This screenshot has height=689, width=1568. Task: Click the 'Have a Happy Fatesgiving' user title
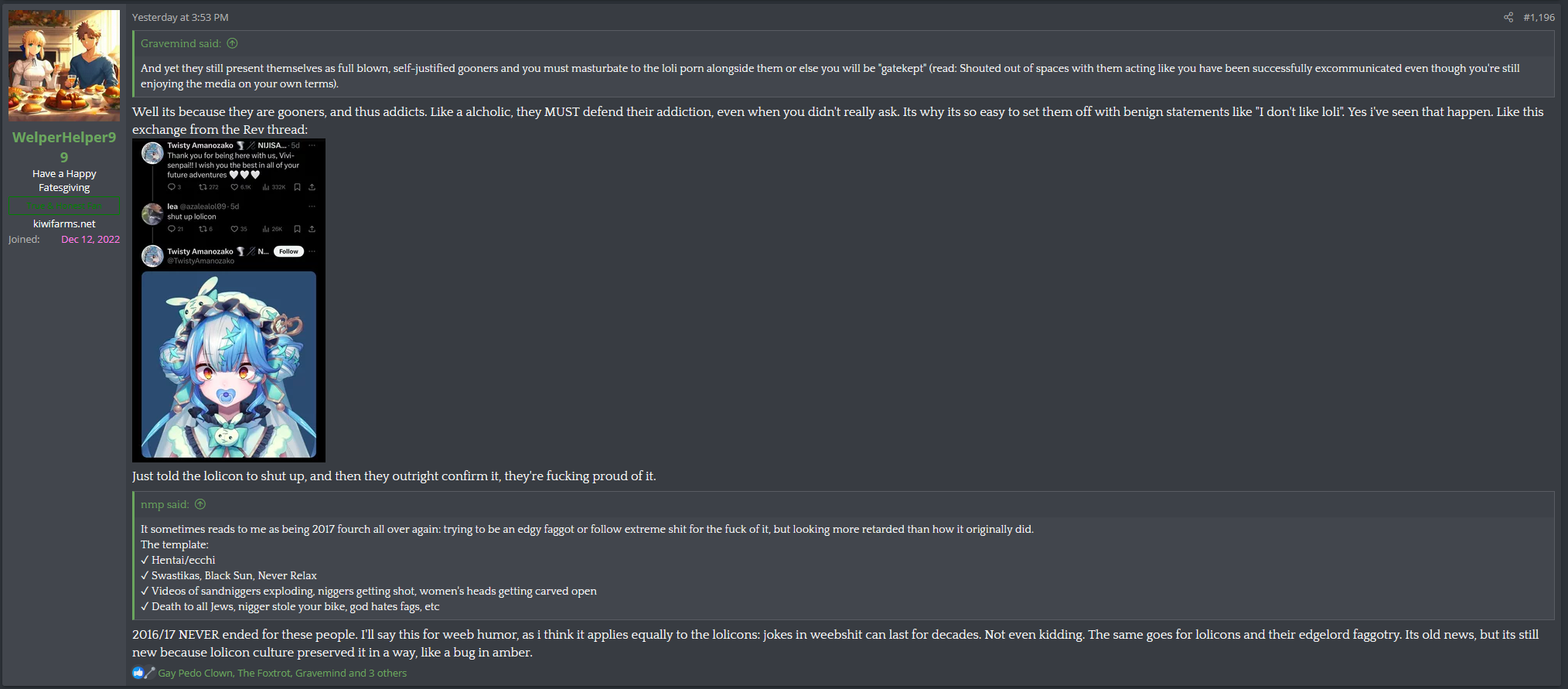(64, 180)
